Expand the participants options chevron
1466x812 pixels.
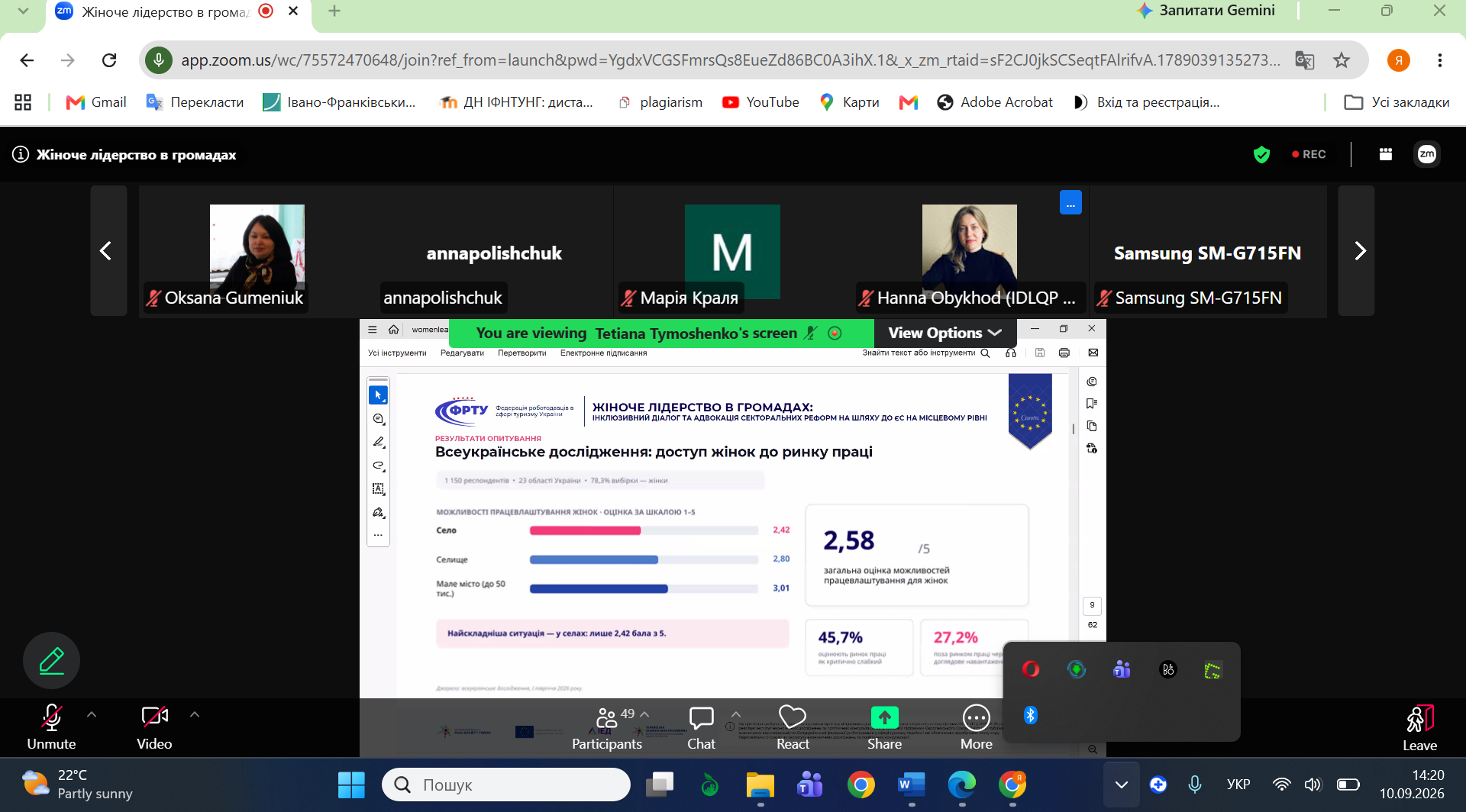coord(644,714)
